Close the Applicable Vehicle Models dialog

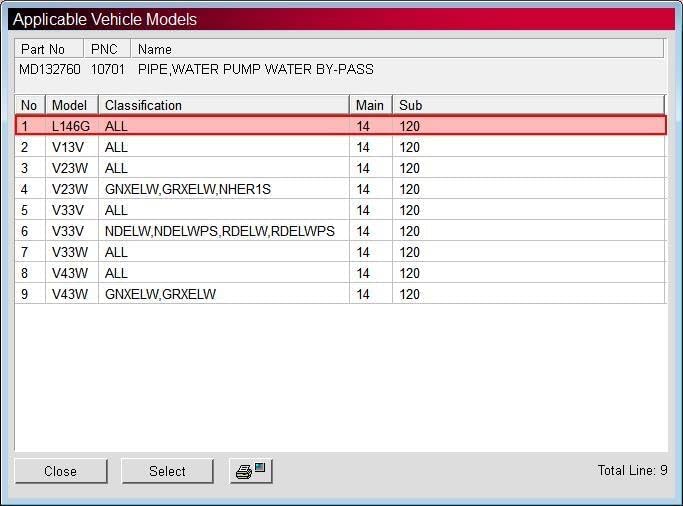pyautogui.click(x=61, y=471)
